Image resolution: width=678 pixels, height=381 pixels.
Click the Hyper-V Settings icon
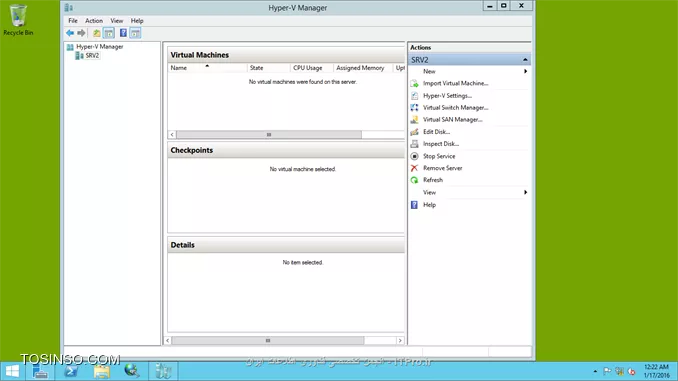pos(414,96)
